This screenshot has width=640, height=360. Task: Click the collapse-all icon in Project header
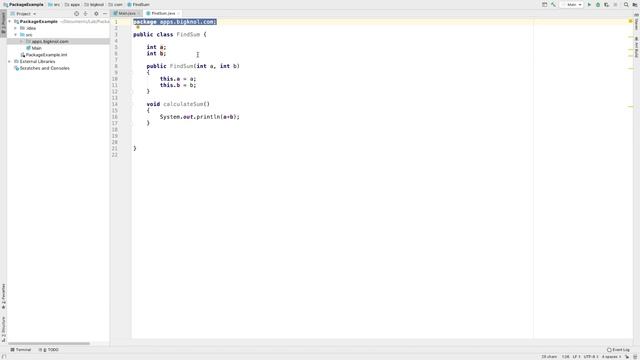[x=86, y=13]
